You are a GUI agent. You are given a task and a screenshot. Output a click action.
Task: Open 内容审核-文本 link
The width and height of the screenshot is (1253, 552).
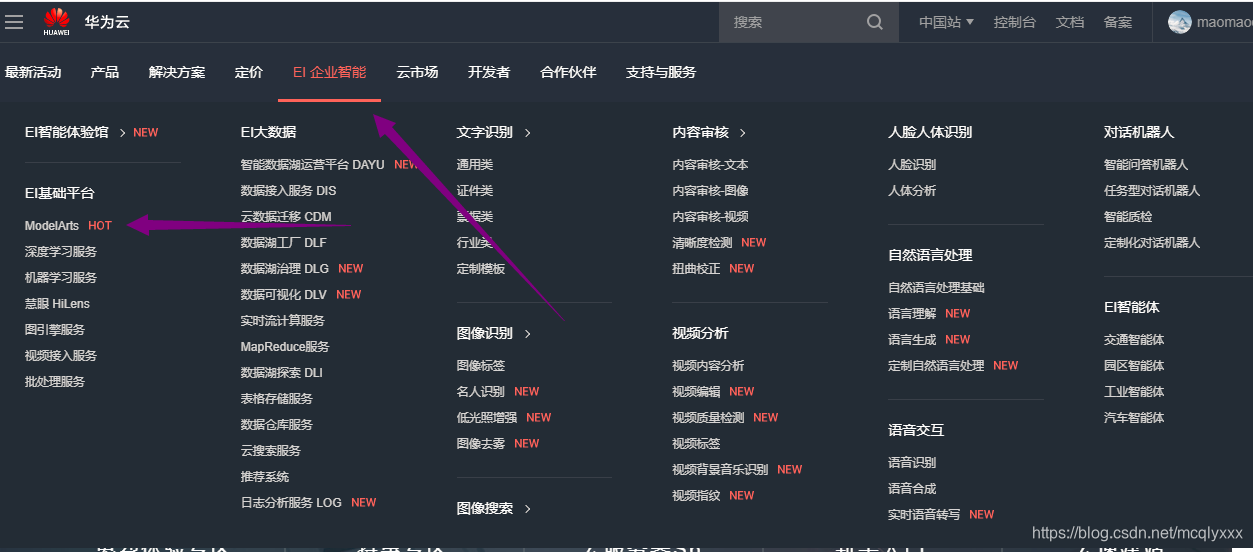point(711,165)
